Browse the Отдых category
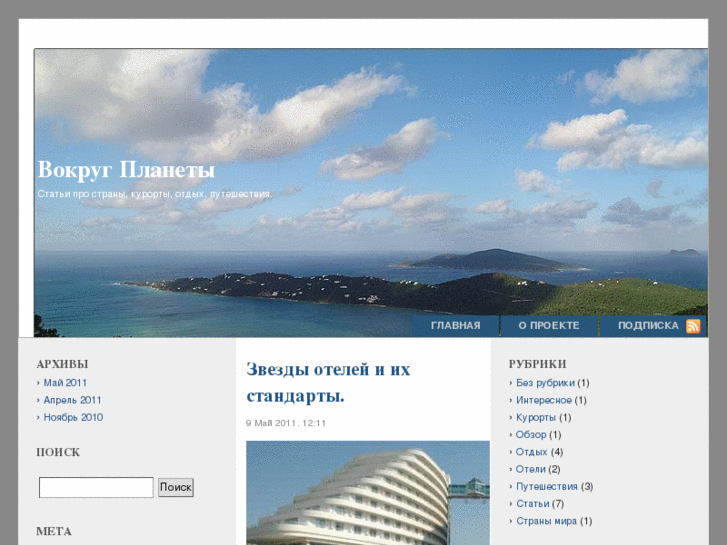727x545 pixels. pos(532,452)
